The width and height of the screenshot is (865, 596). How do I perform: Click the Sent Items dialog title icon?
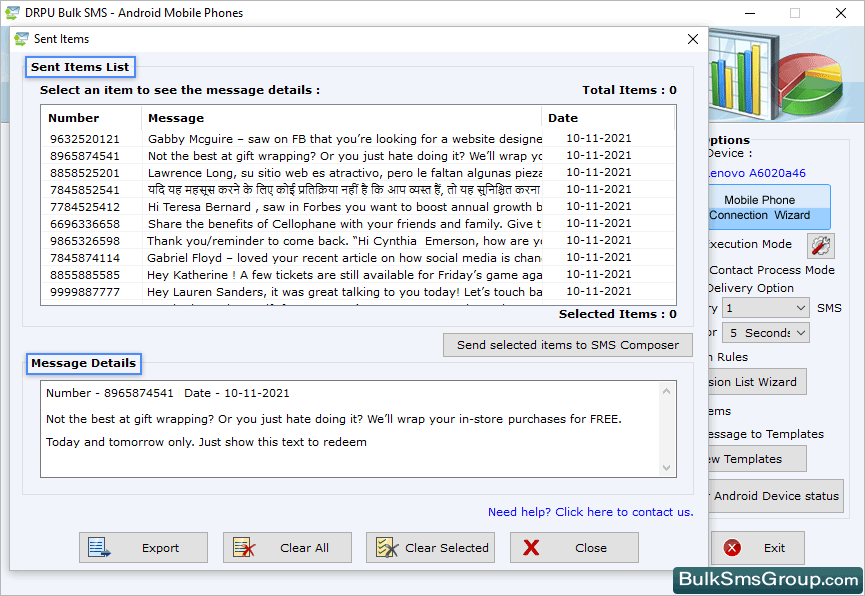22,39
